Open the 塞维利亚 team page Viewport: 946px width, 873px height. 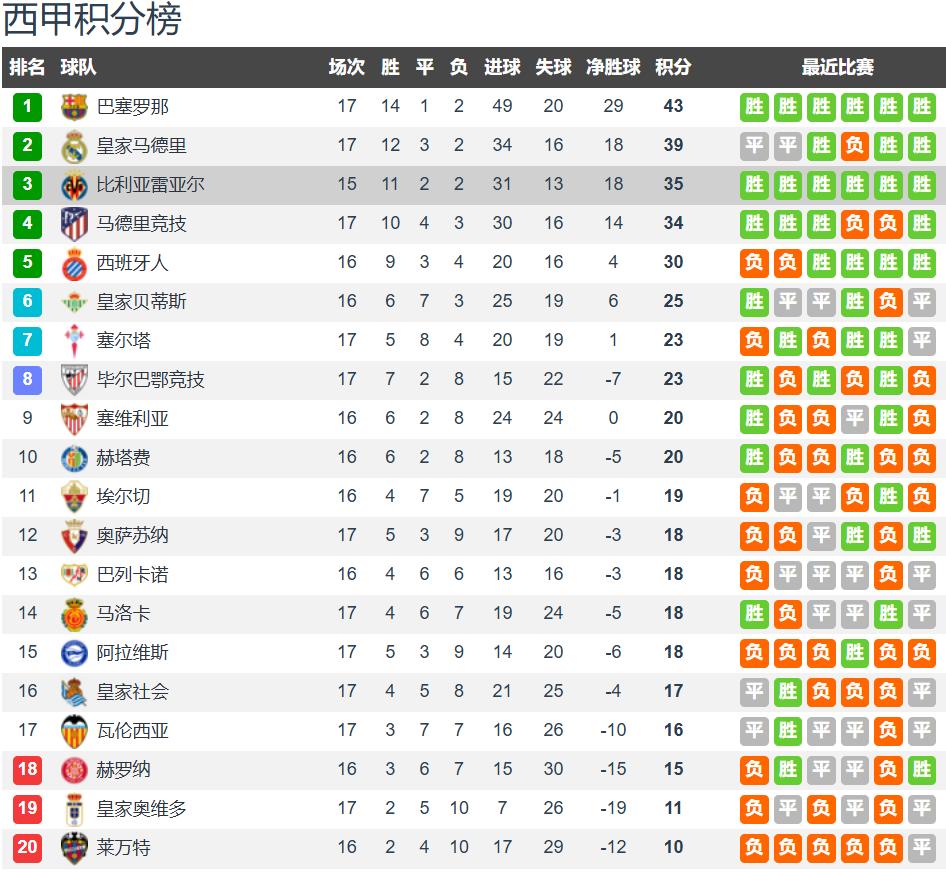tap(132, 418)
